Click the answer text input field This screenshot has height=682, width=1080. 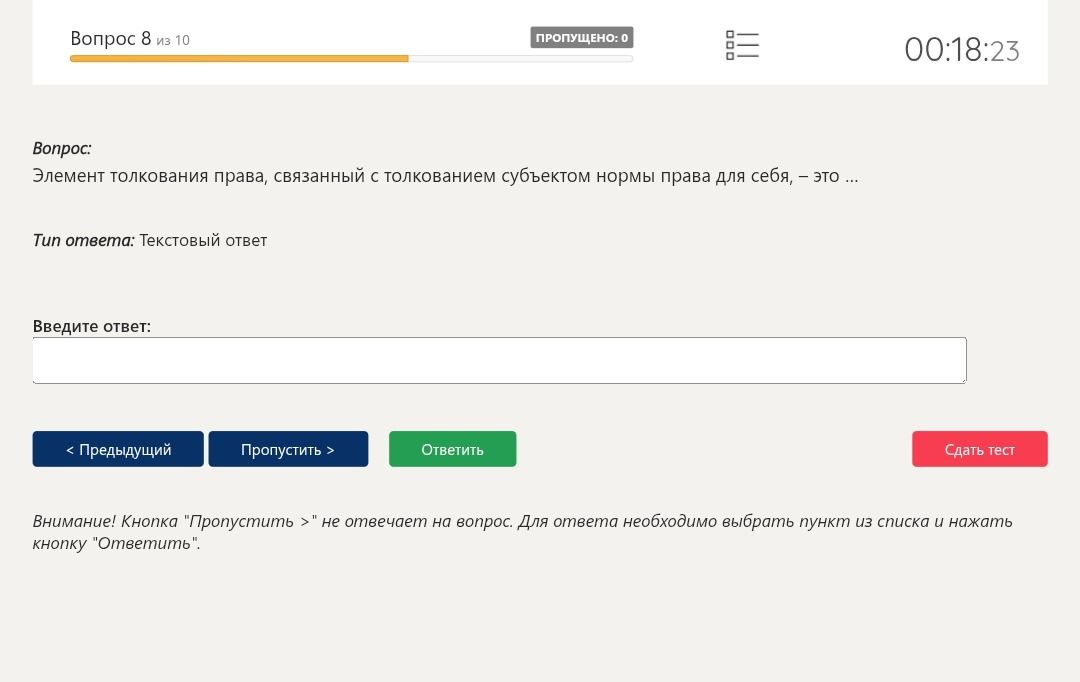tap(499, 360)
